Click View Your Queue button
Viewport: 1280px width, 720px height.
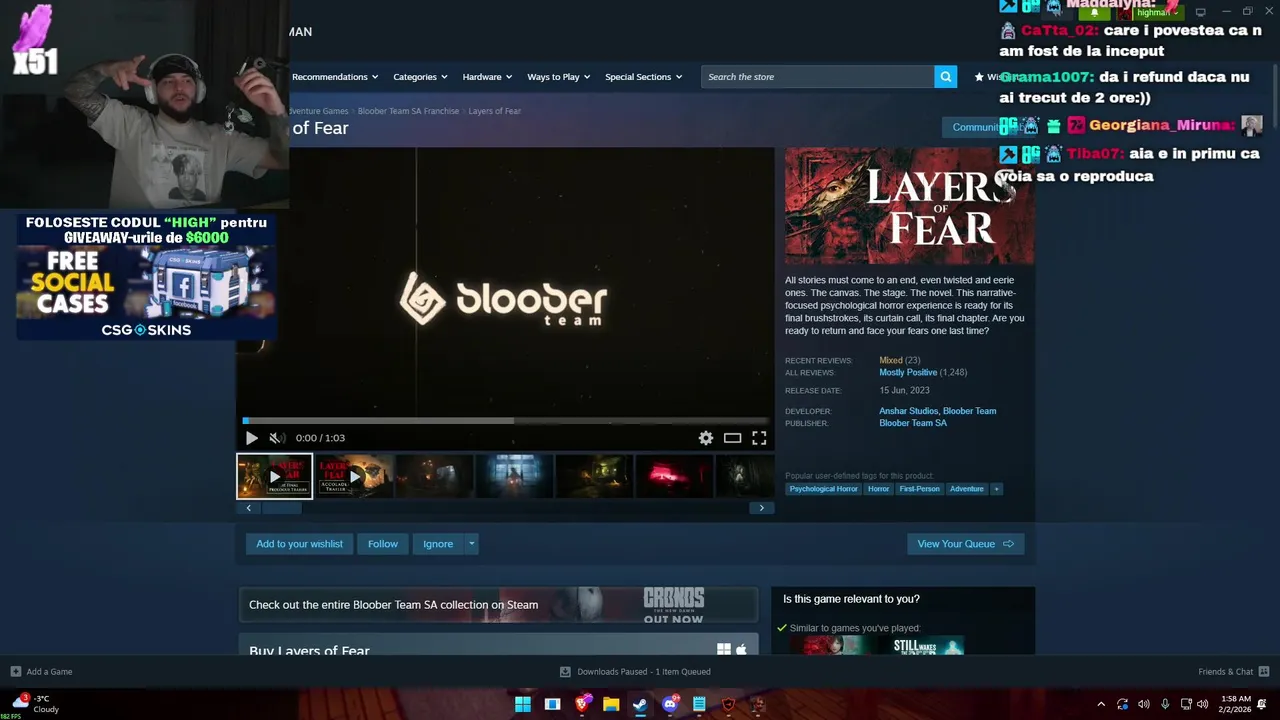coord(965,544)
